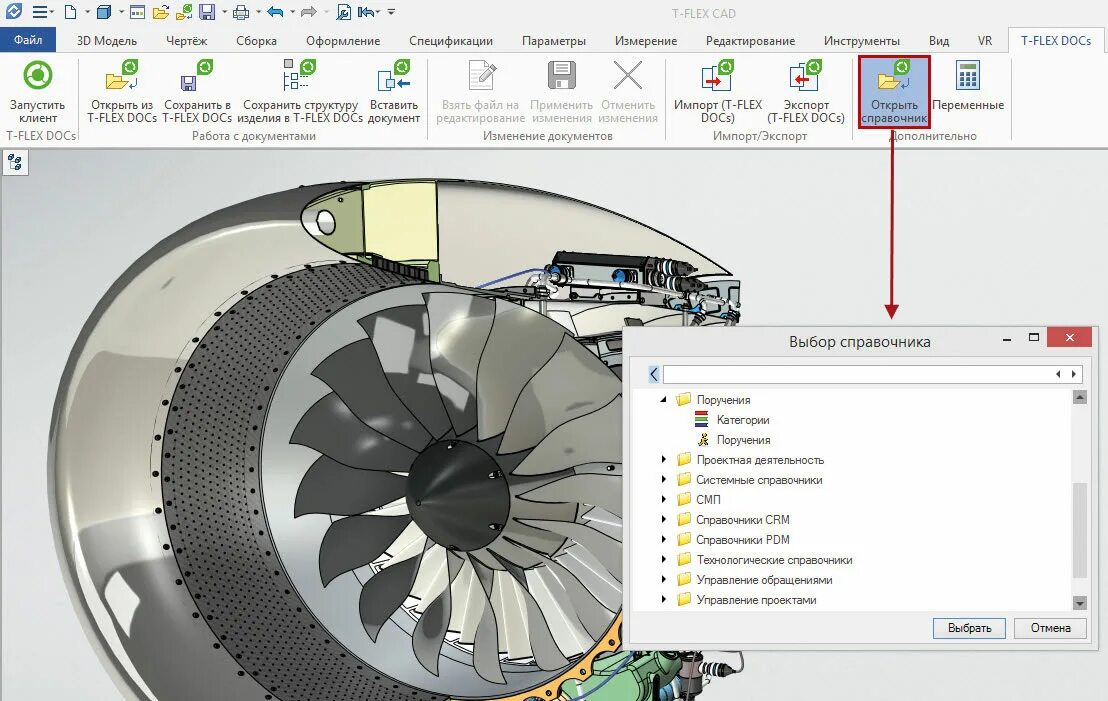The width and height of the screenshot is (1108, 701).
Task: Expand the Управление обращениями folder
Action: [664, 579]
